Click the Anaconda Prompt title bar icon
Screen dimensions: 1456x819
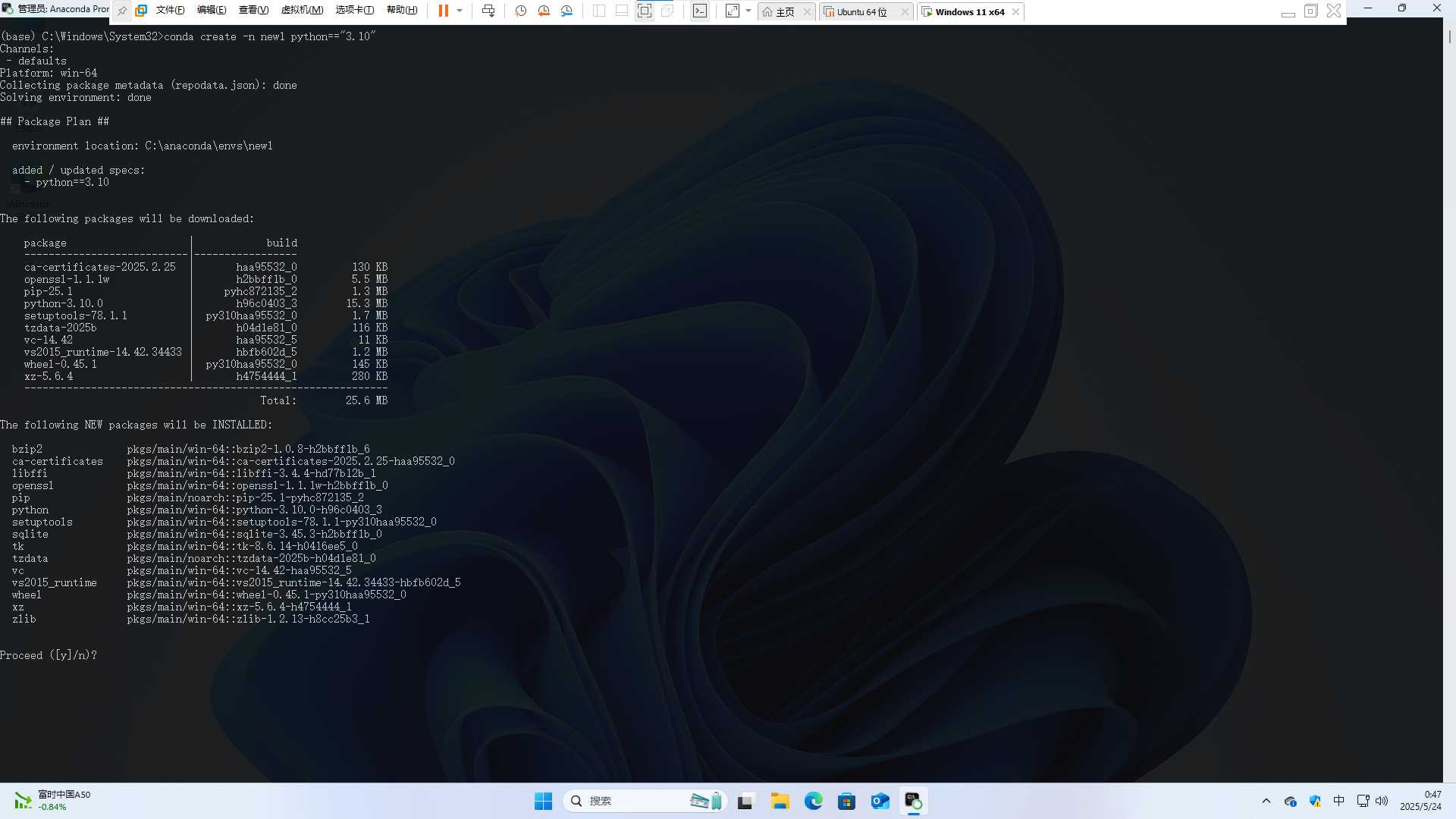pyautogui.click(x=8, y=9)
